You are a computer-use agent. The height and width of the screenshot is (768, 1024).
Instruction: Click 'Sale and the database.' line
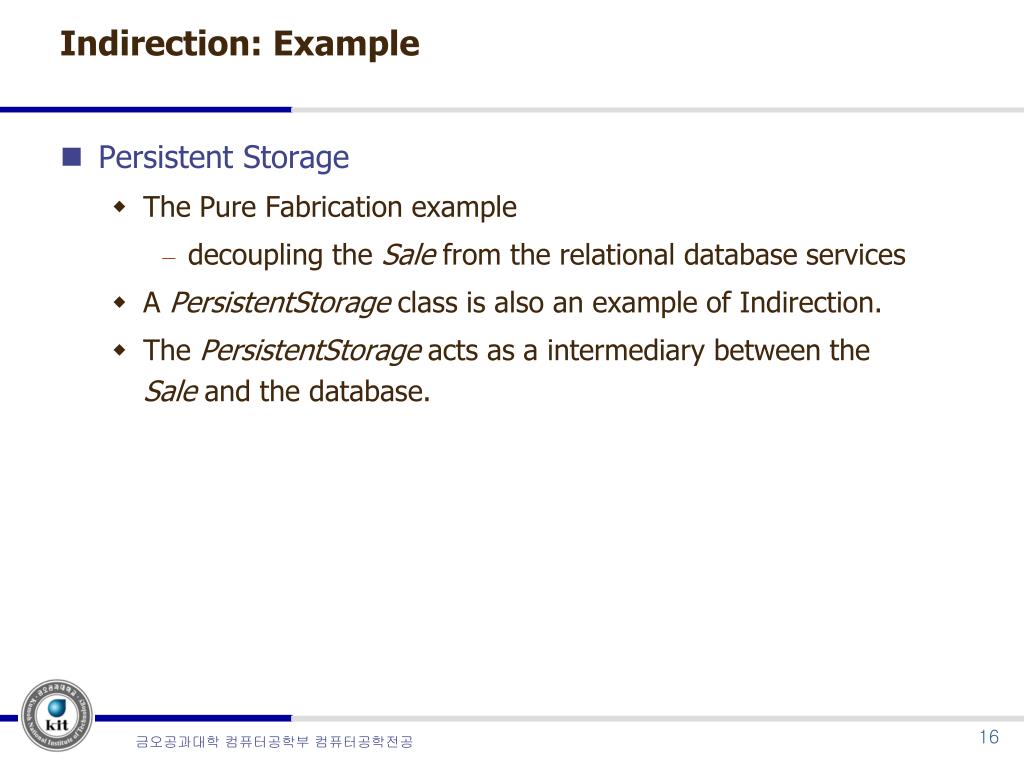(x=287, y=392)
